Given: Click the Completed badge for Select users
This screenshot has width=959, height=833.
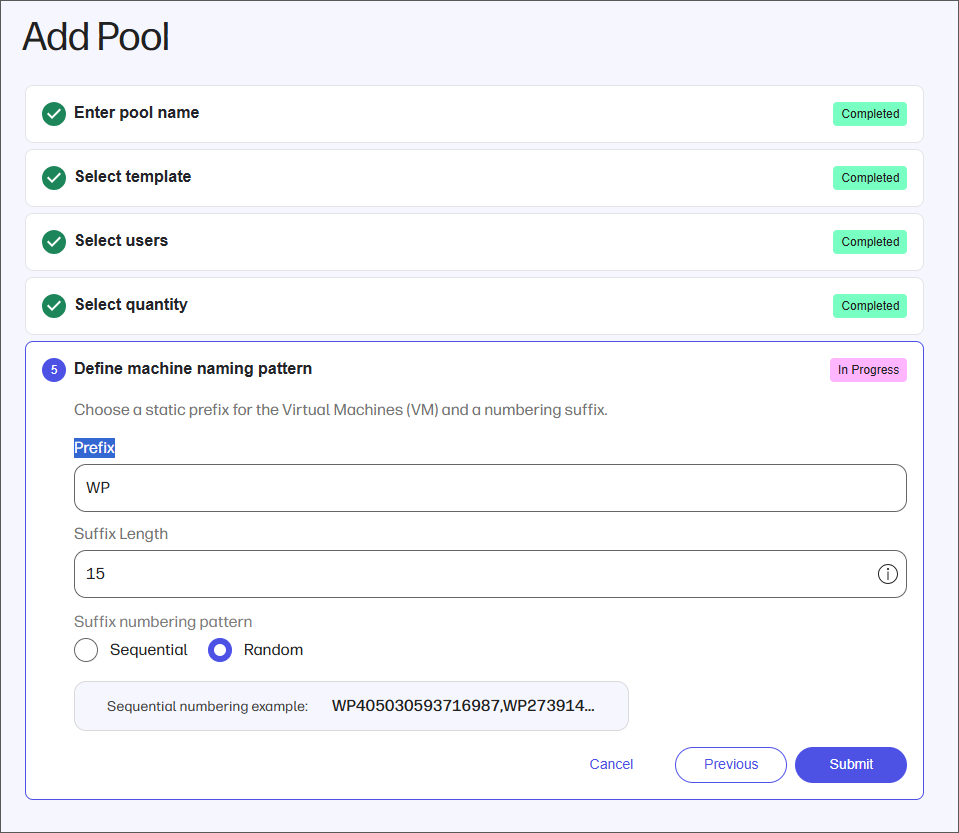Looking at the screenshot, I should click(870, 242).
